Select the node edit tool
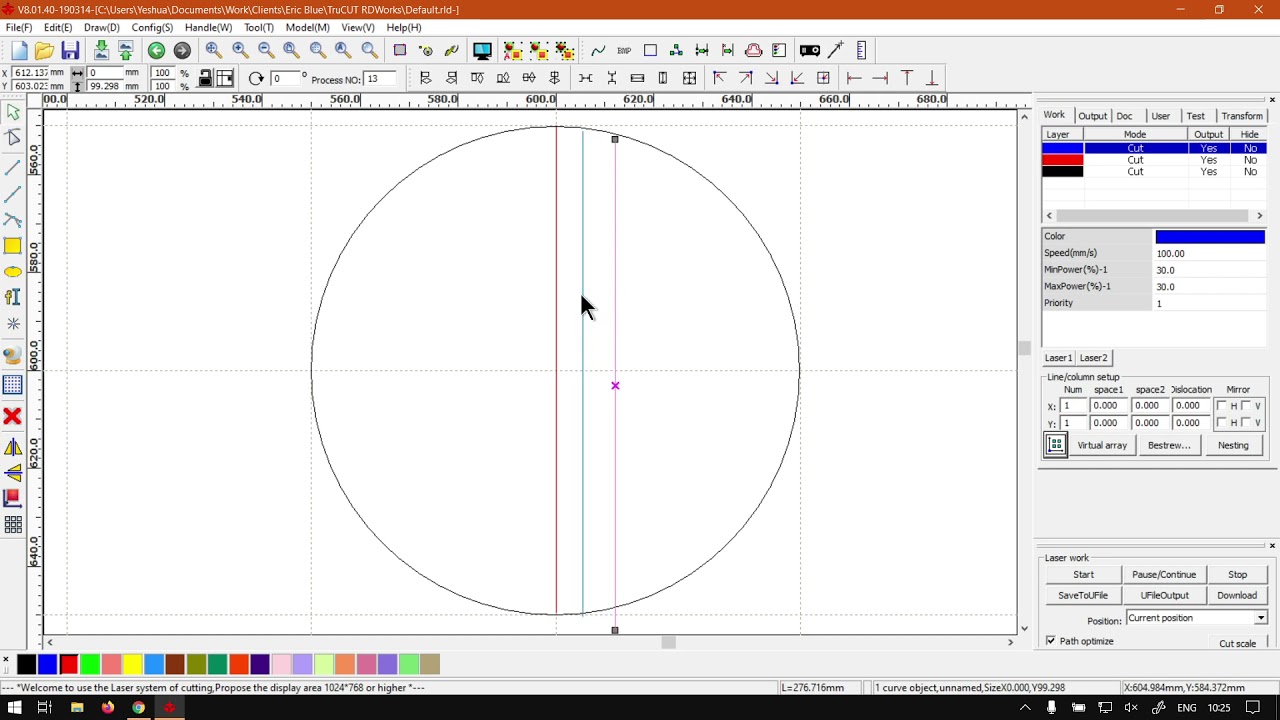1280x720 pixels. [13, 138]
